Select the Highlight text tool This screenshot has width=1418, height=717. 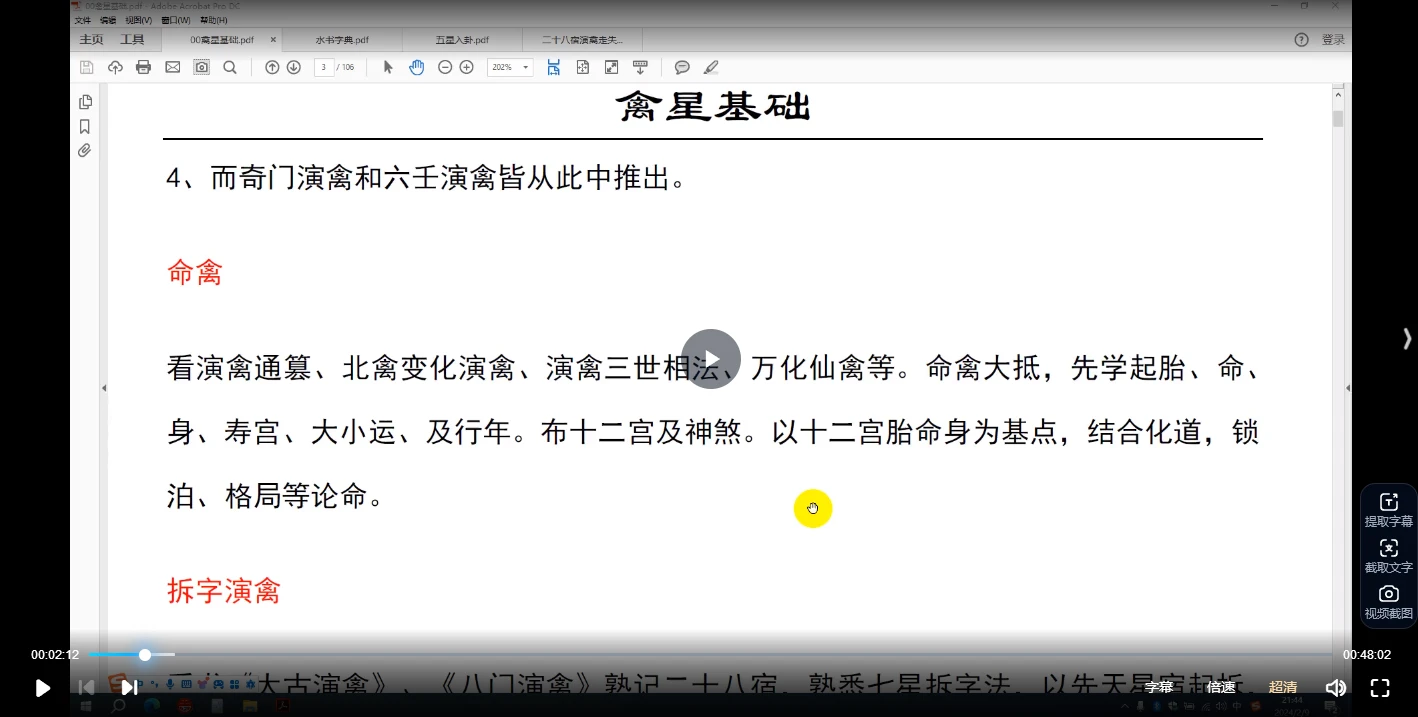click(711, 67)
